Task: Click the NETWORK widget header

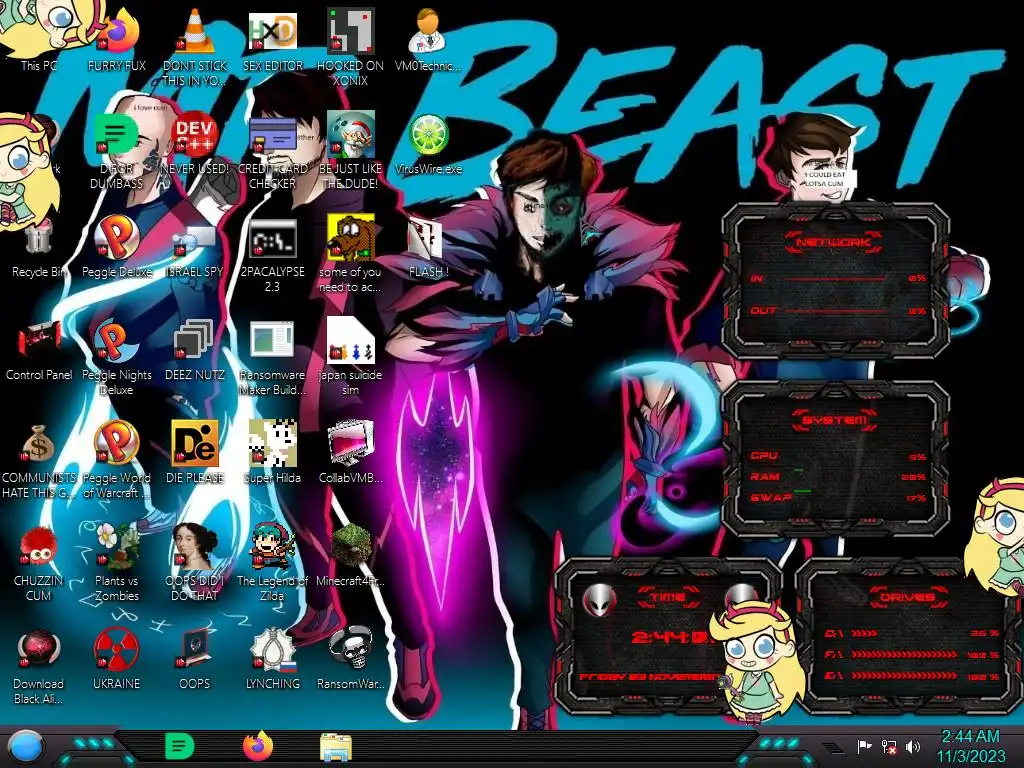Action: [833, 242]
